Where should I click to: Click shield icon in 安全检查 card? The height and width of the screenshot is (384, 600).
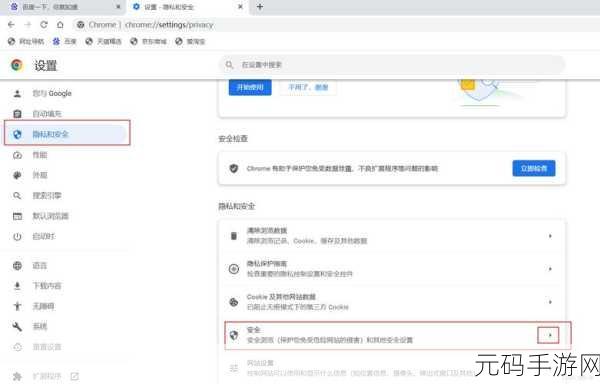pos(233,168)
